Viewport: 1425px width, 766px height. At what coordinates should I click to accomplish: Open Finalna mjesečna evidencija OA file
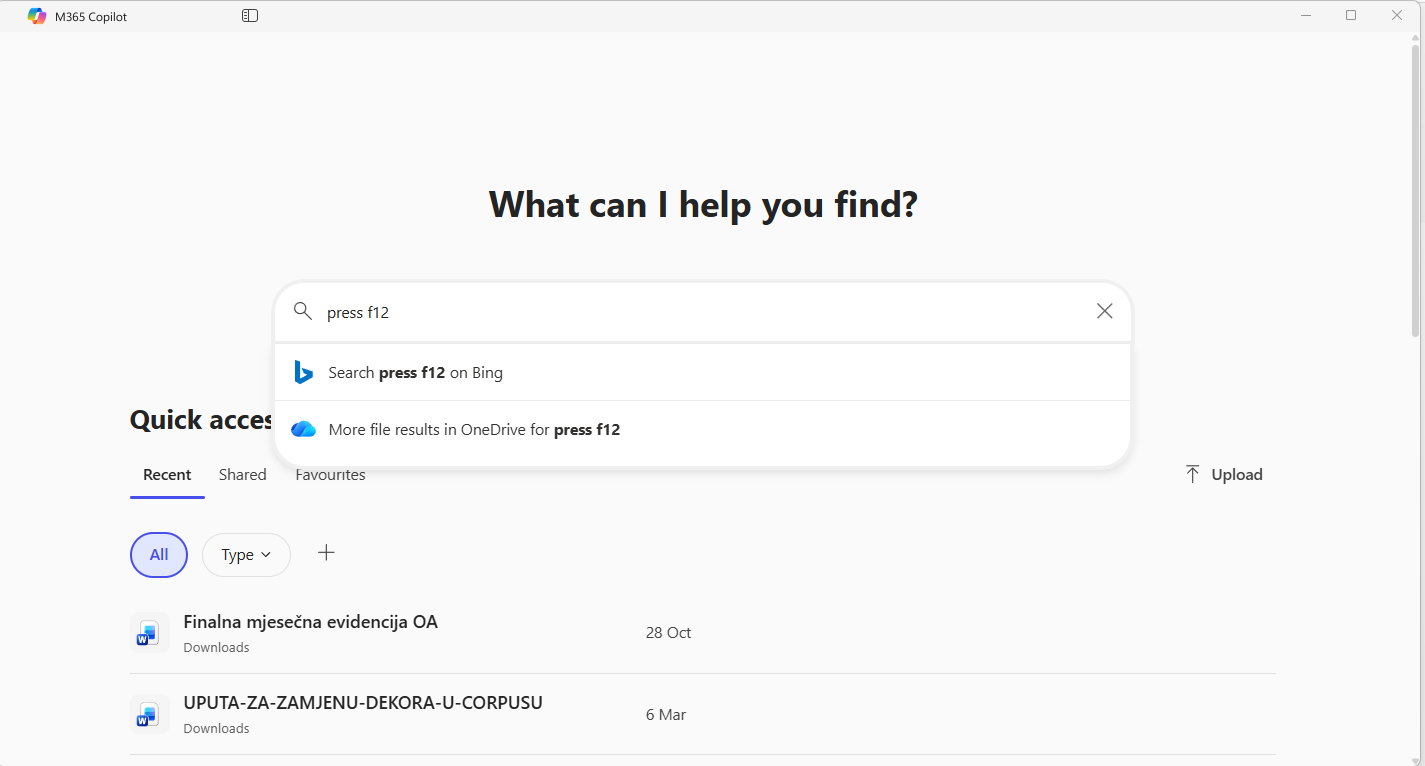tap(311, 622)
